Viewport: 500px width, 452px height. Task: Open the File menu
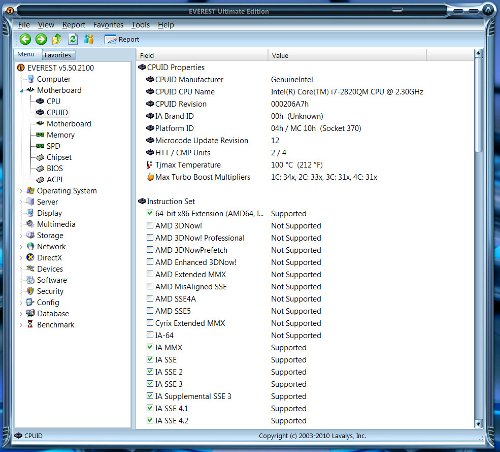point(24,25)
